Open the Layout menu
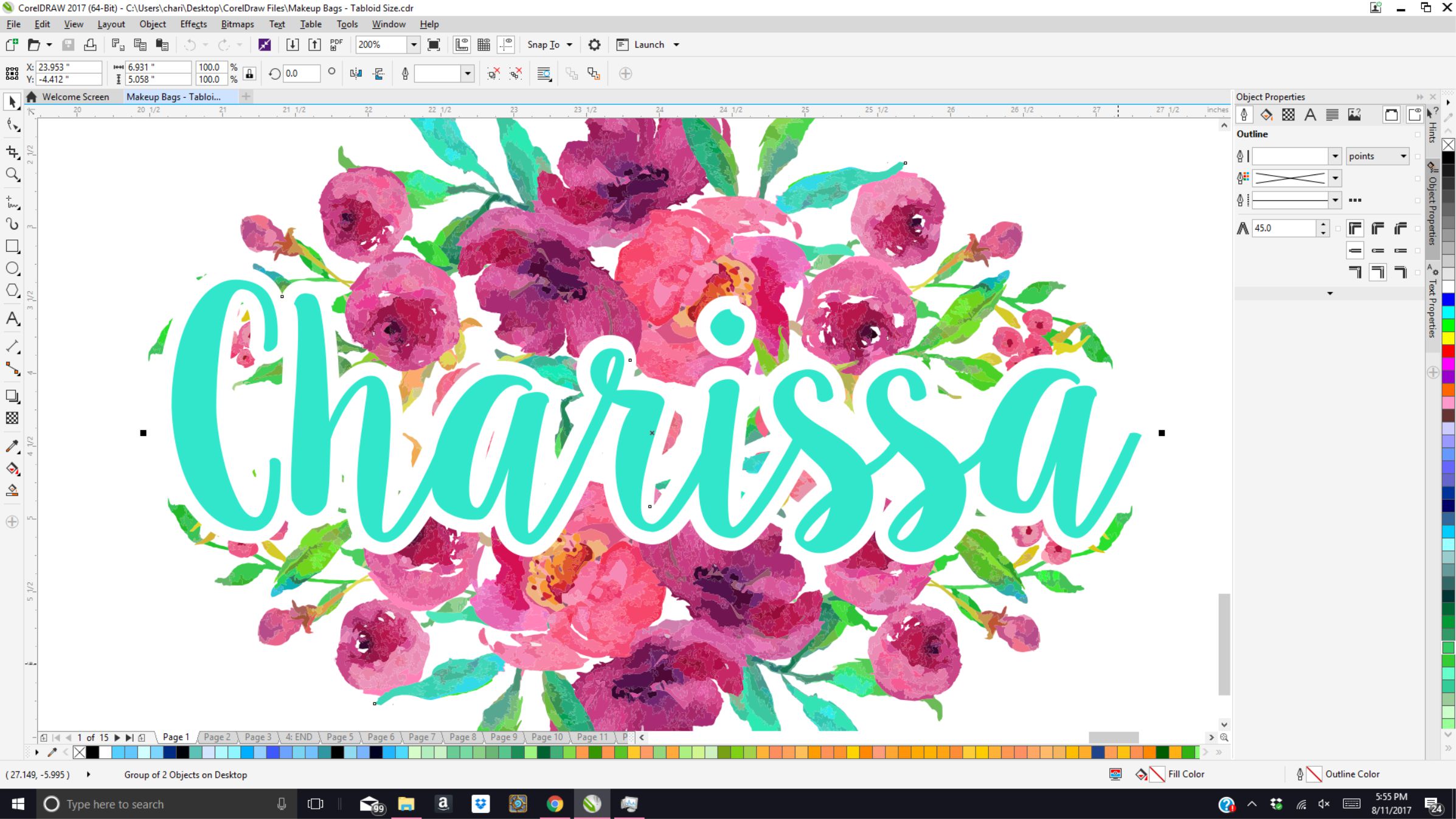This screenshot has height=819, width=1456. 111,24
